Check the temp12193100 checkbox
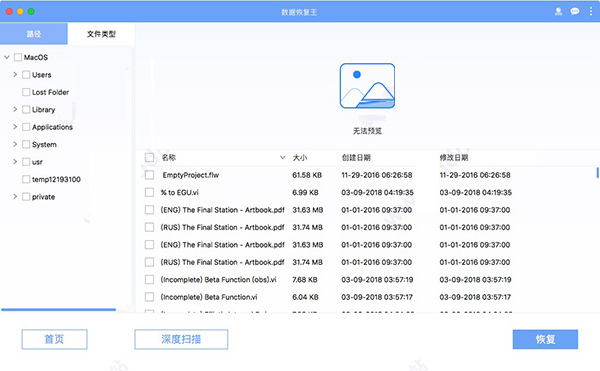600x371 pixels. pos(26,179)
